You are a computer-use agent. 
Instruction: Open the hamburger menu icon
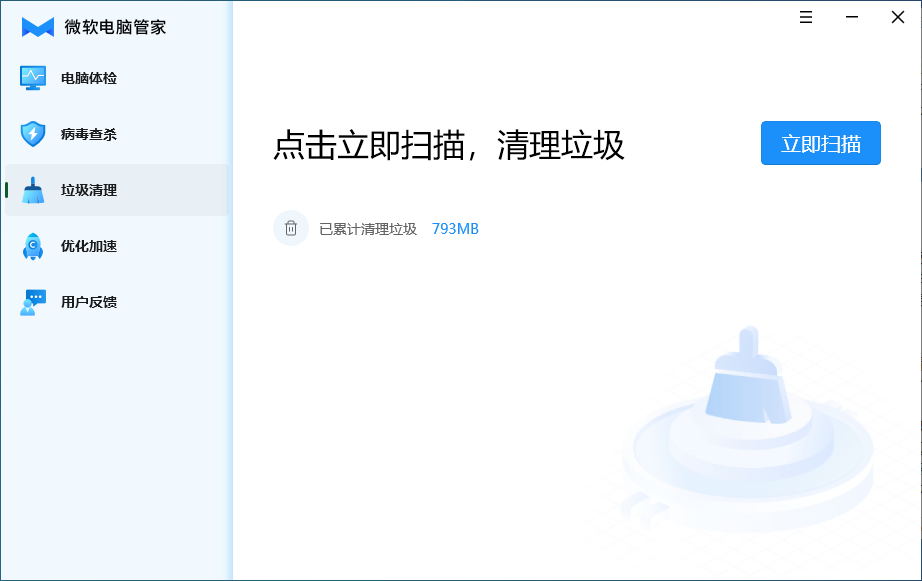tap(806, 17)
